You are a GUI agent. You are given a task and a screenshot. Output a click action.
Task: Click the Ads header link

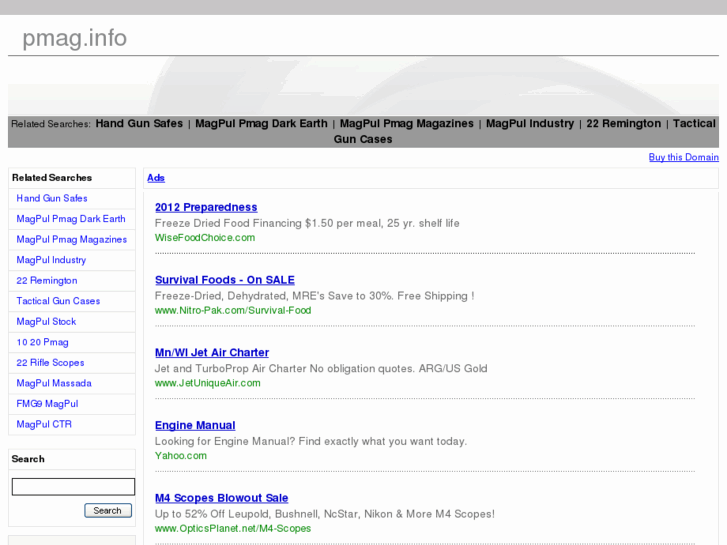[156, 178]
